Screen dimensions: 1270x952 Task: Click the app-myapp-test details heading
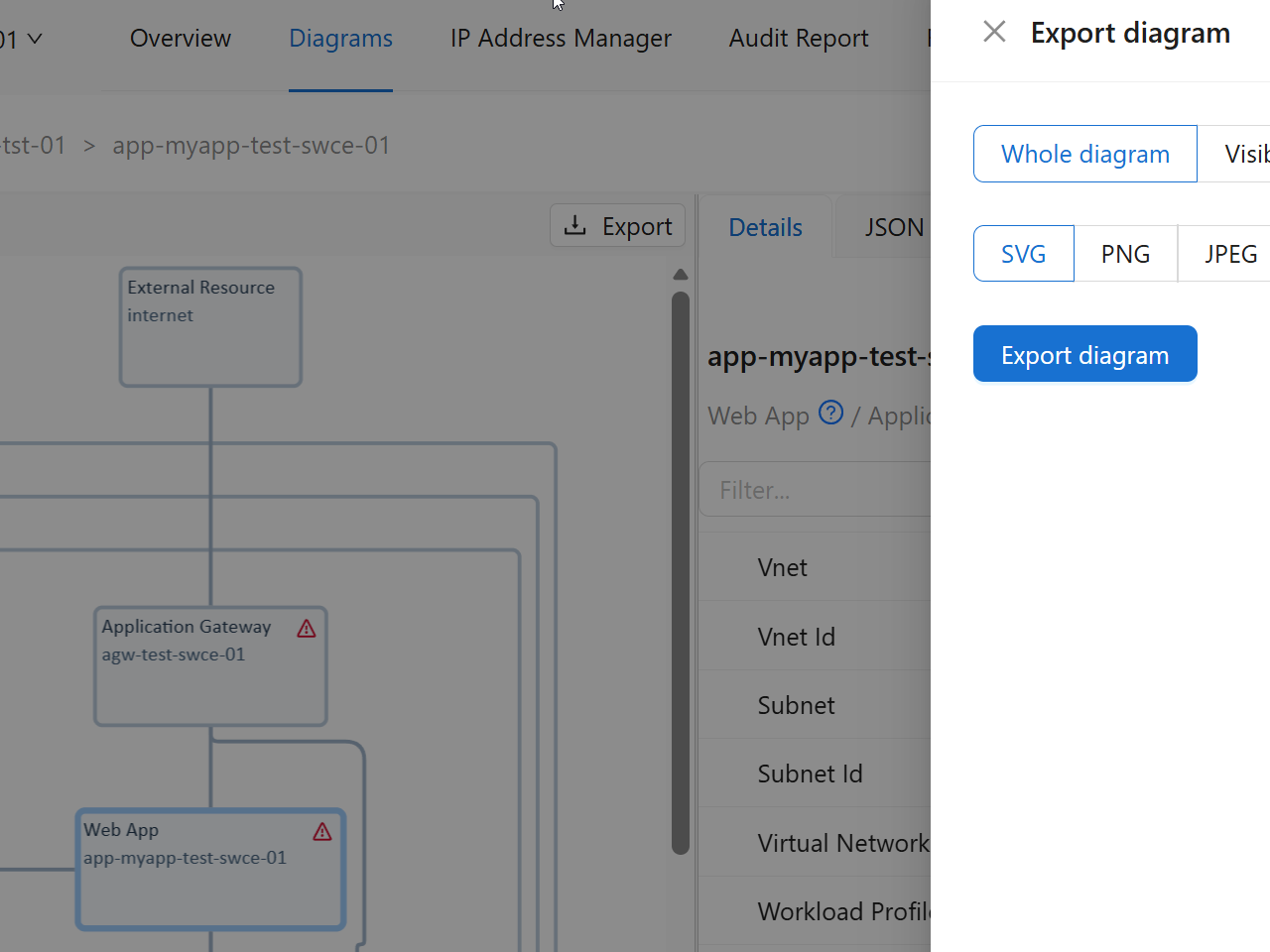click(x=819, y=356)
